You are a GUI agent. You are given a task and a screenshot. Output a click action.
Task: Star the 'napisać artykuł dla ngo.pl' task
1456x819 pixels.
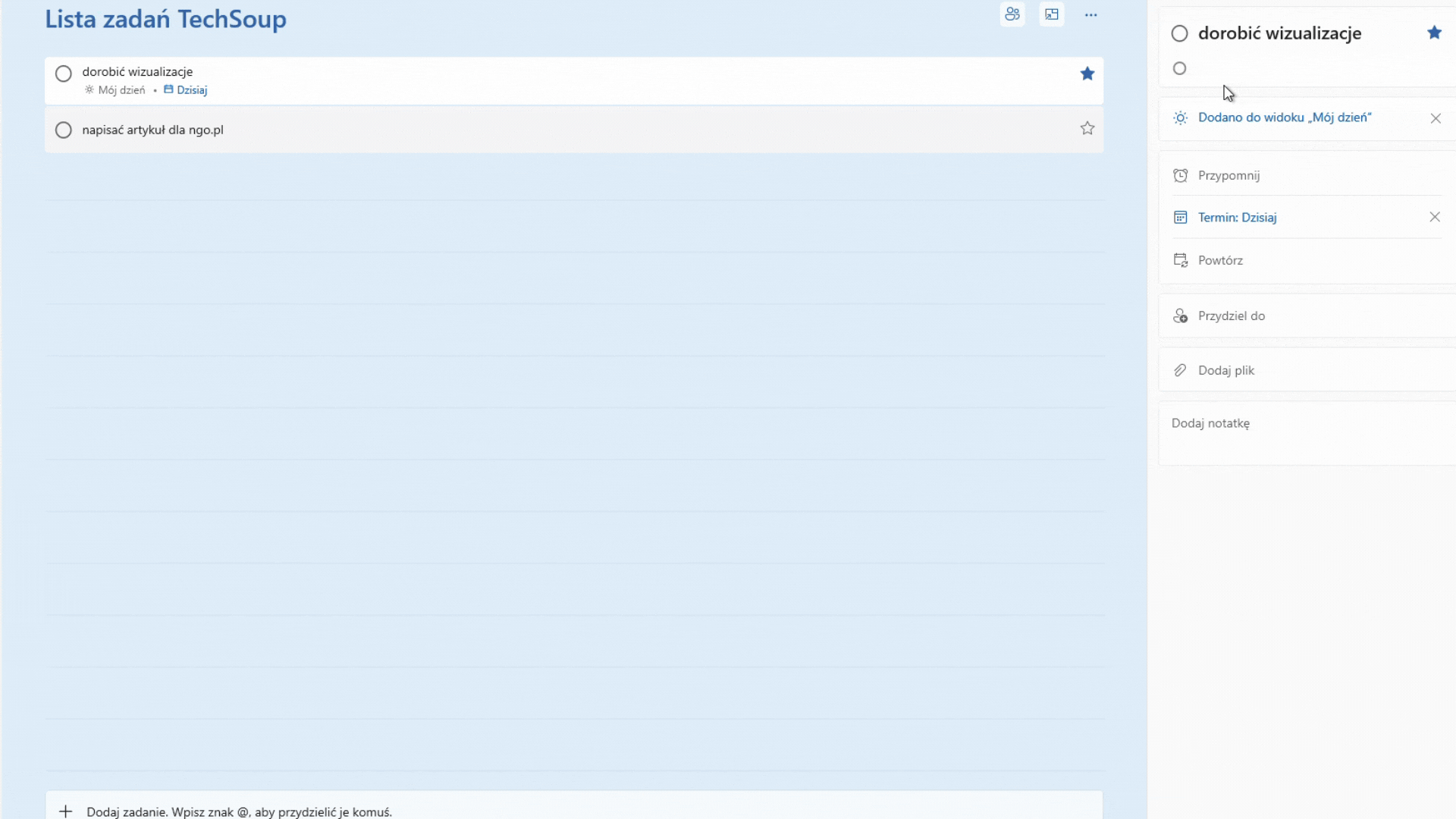[1087, 129]
